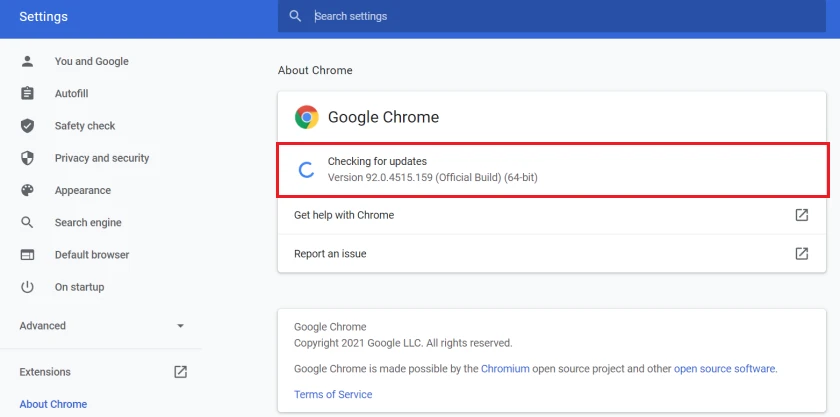
Task: Open Report an issue external arrow
Action: [801, 254]
